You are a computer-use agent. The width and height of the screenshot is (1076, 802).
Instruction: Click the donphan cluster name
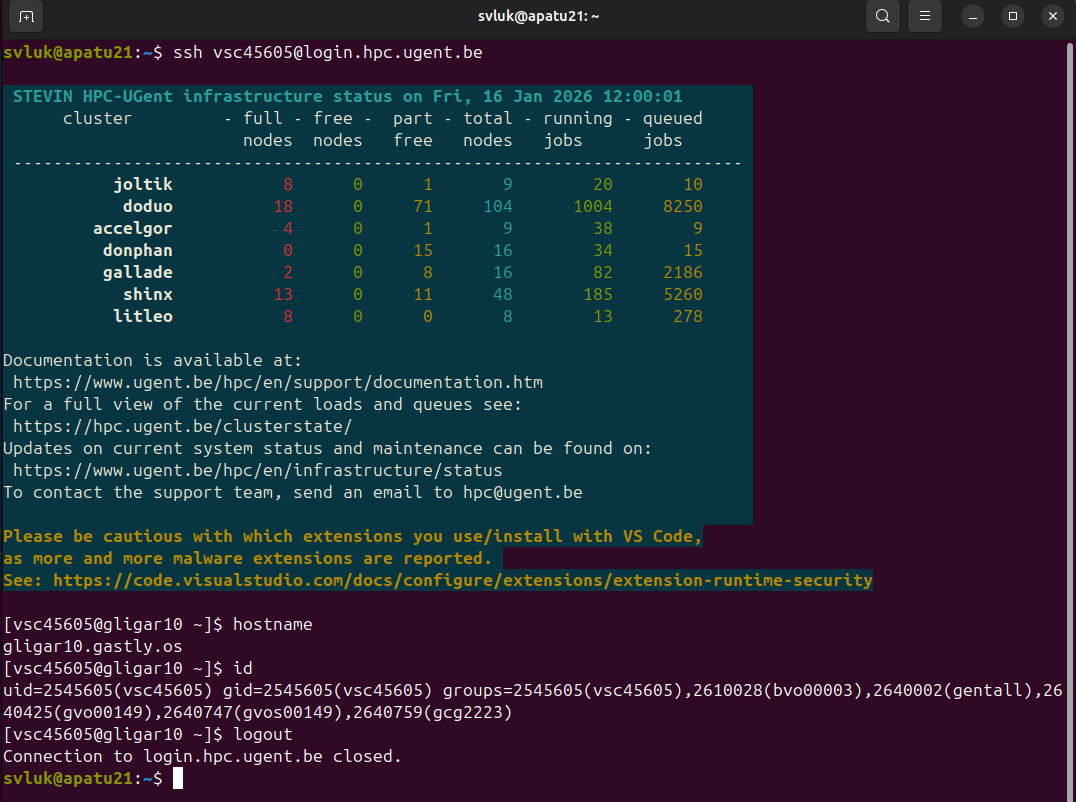pyautogui.click(x=137, y=250)
